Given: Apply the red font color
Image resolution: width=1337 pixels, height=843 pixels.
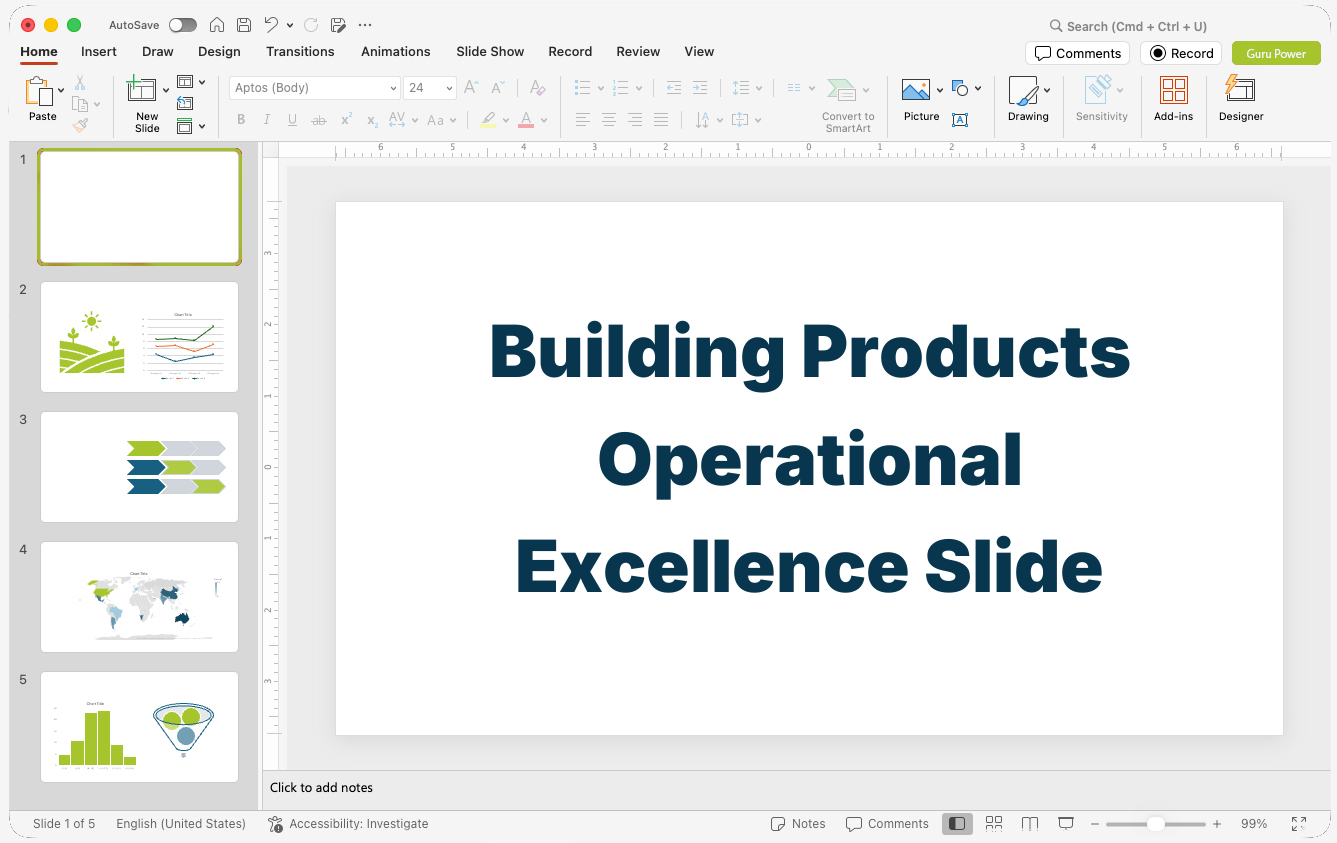Looking at the screenshot, I should [526, 120].
